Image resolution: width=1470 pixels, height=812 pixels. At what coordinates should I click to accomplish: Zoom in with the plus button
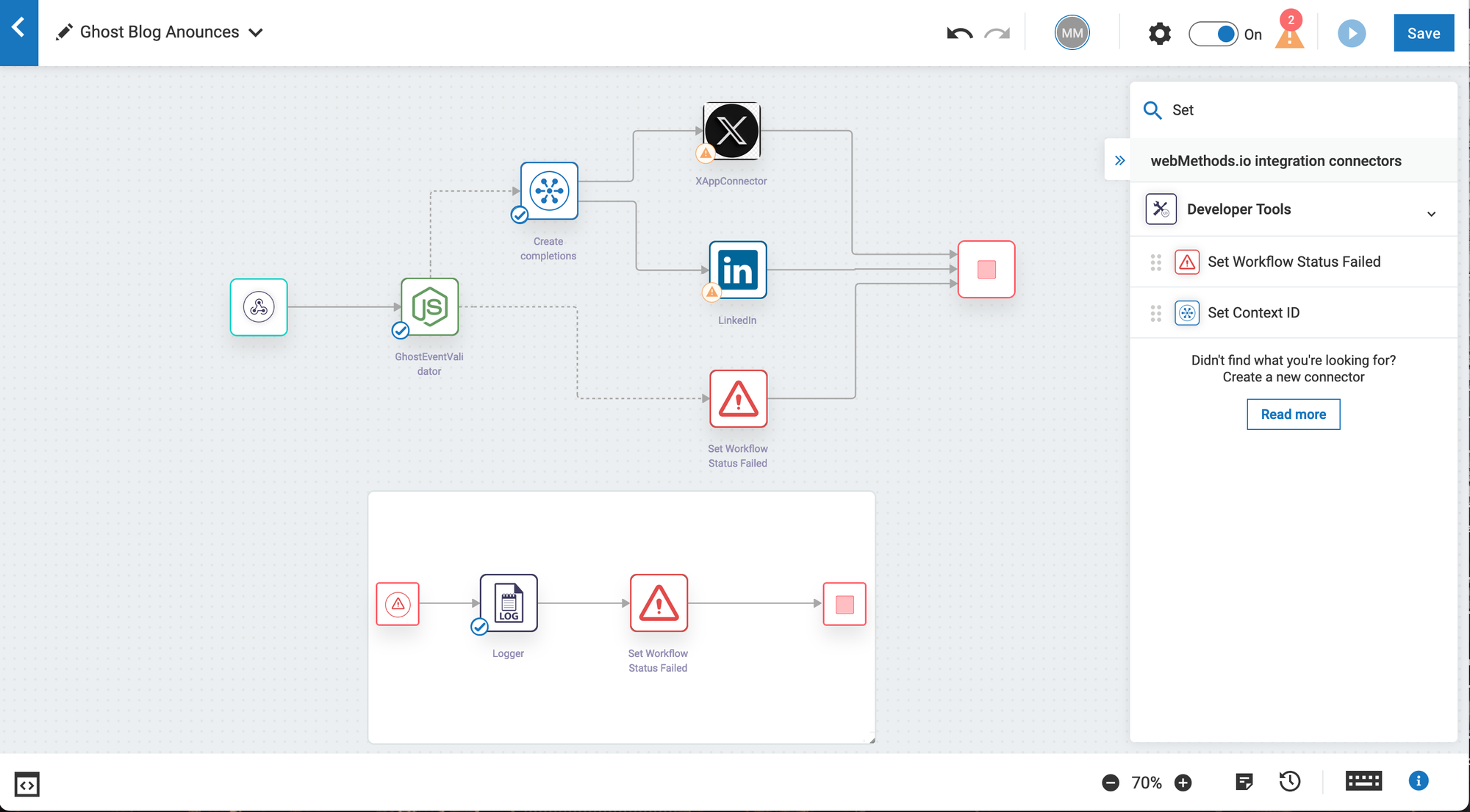(1183, 783)
